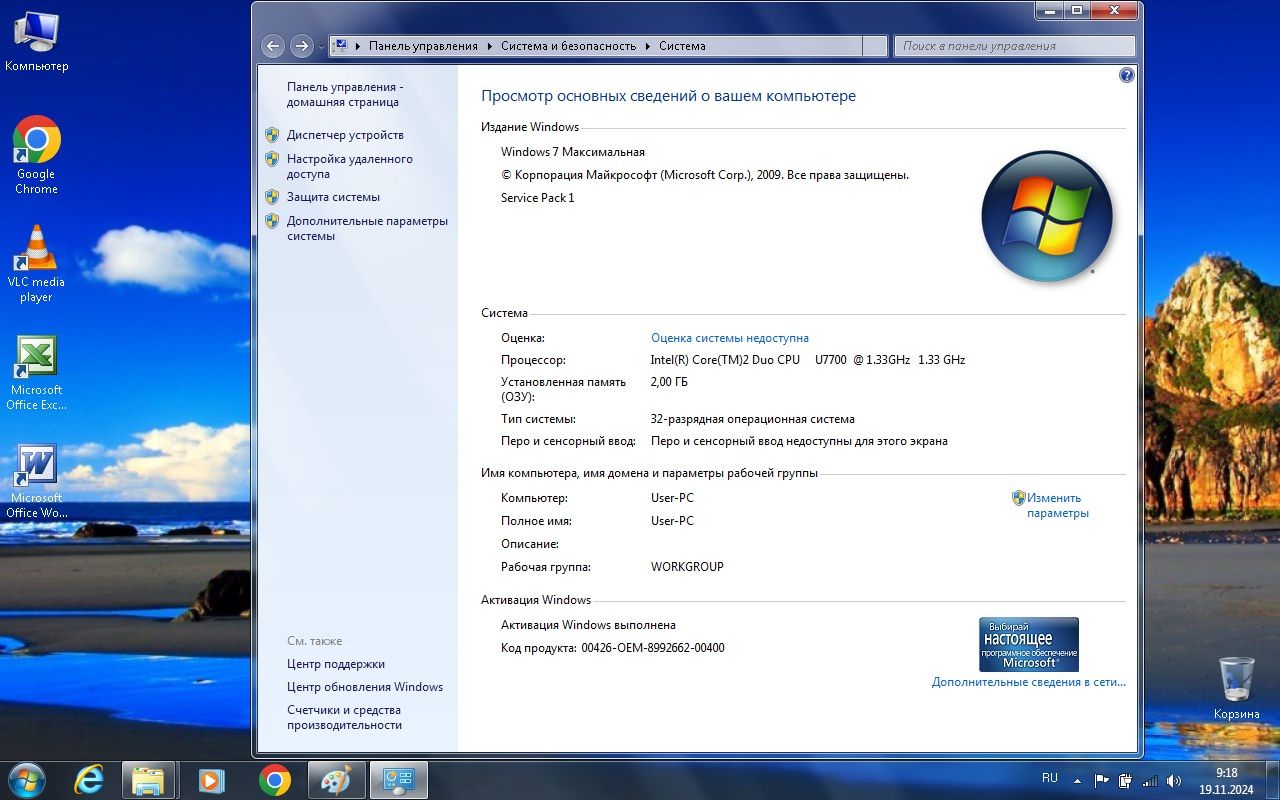
Task: Click the RU language indicator
Action: click(x=1050, y=778)
